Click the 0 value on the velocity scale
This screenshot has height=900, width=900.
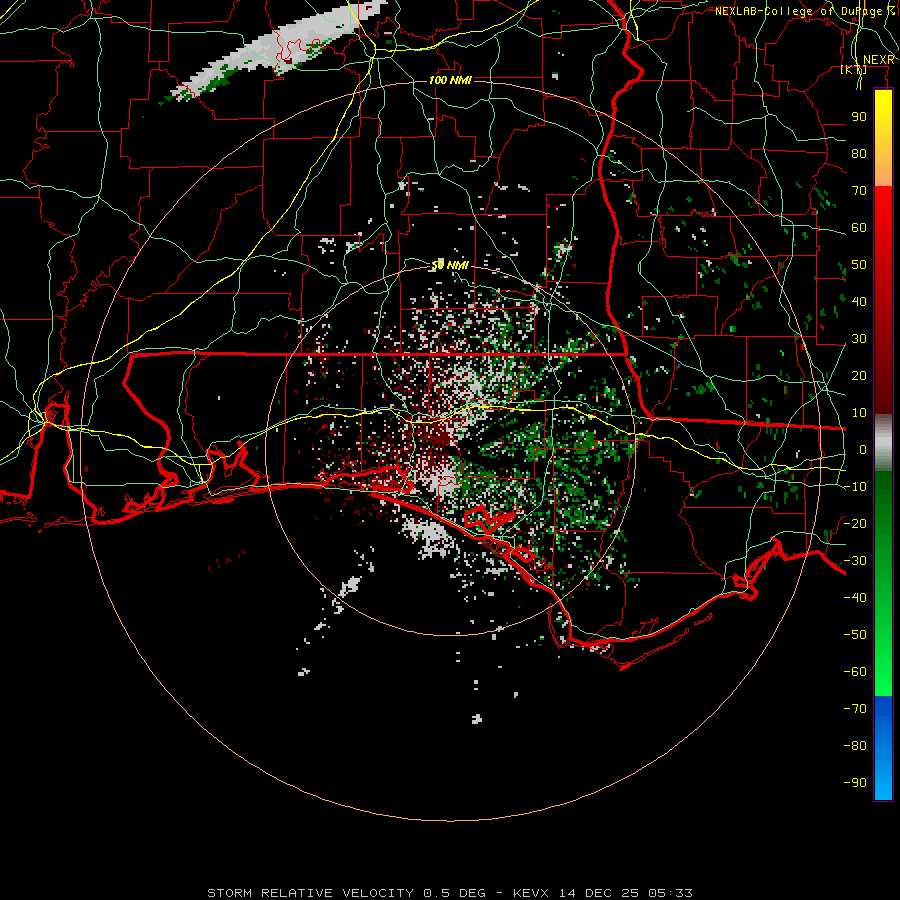click(863, 449)
